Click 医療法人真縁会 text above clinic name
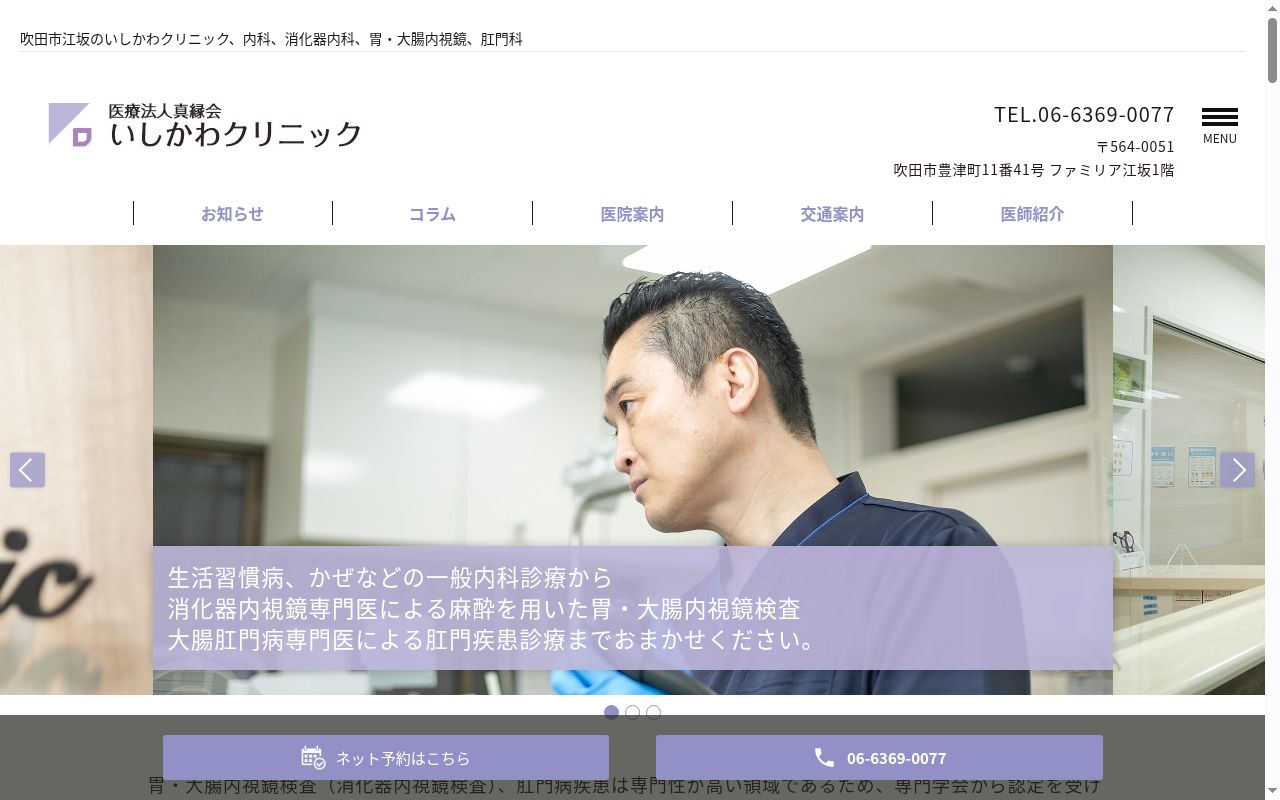The height and width of the screenshot is (800, 1280). point(165,111)
